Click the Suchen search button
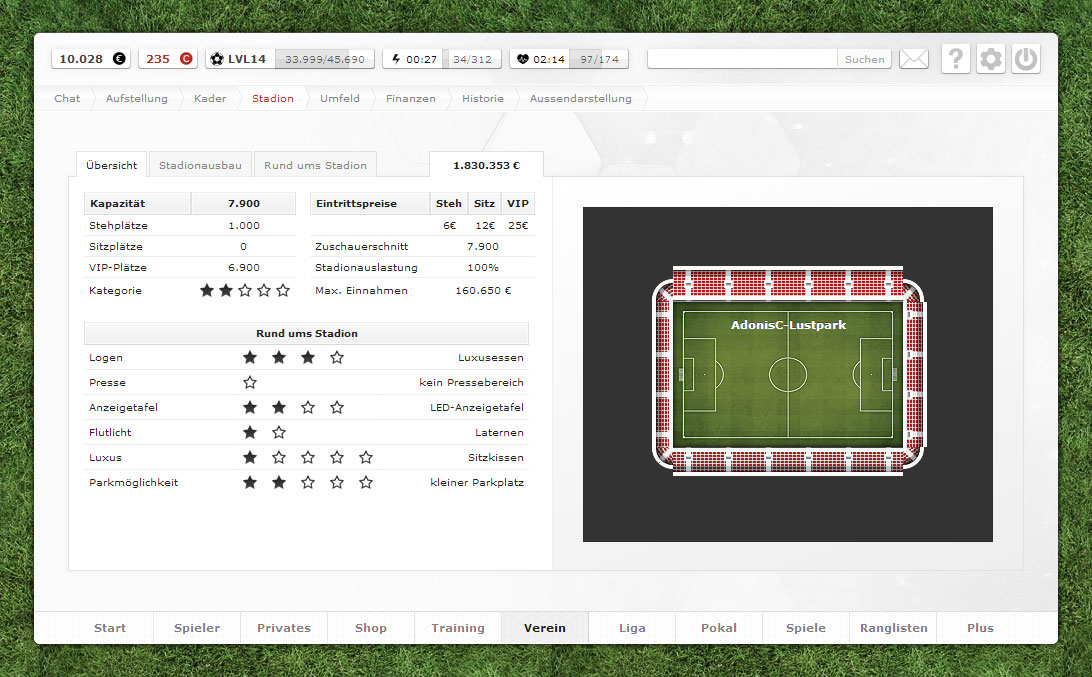The height and width of the screenshot is (677, 1092). pyautogui.click(x=864, y=59)
